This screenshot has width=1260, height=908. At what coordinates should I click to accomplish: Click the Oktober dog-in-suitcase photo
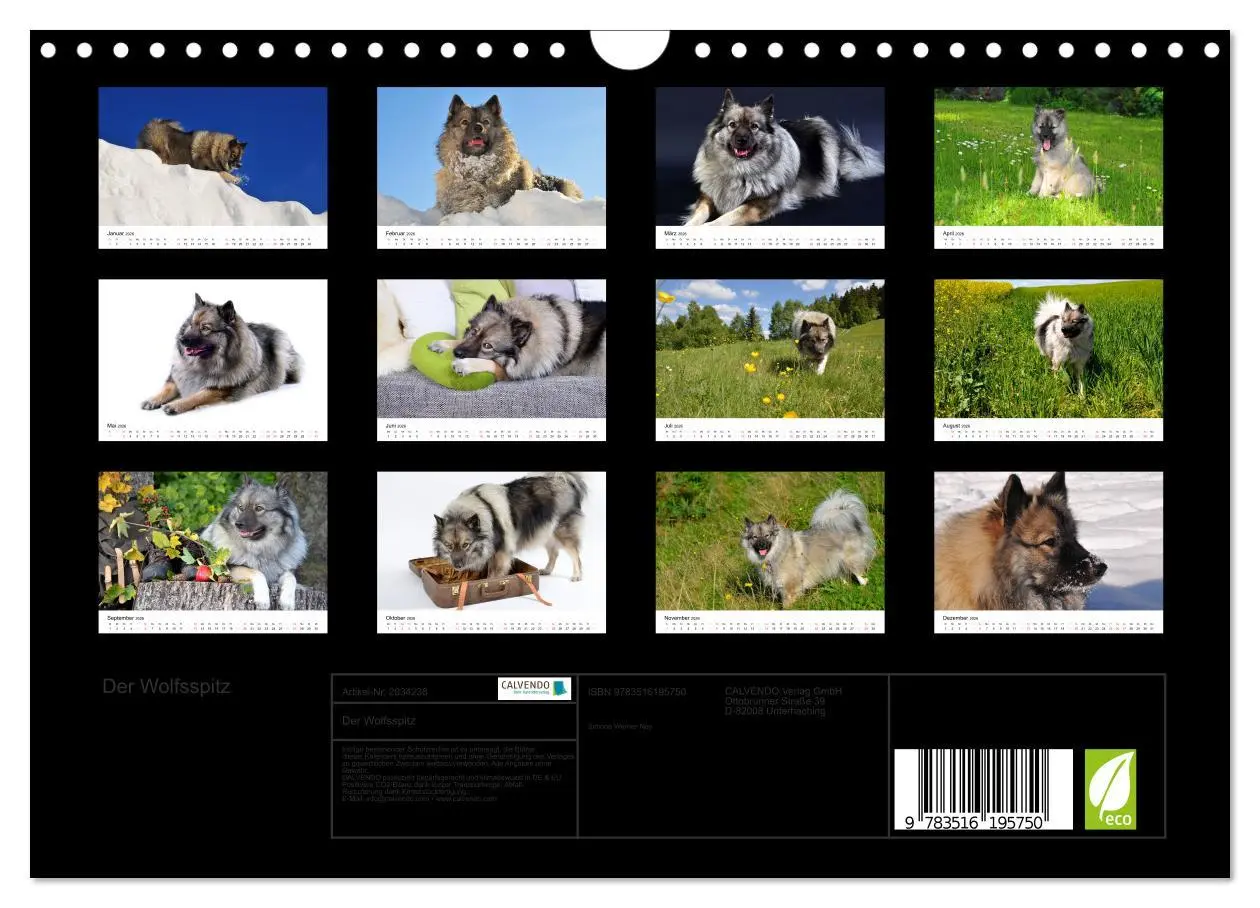(x=491, y=550)
